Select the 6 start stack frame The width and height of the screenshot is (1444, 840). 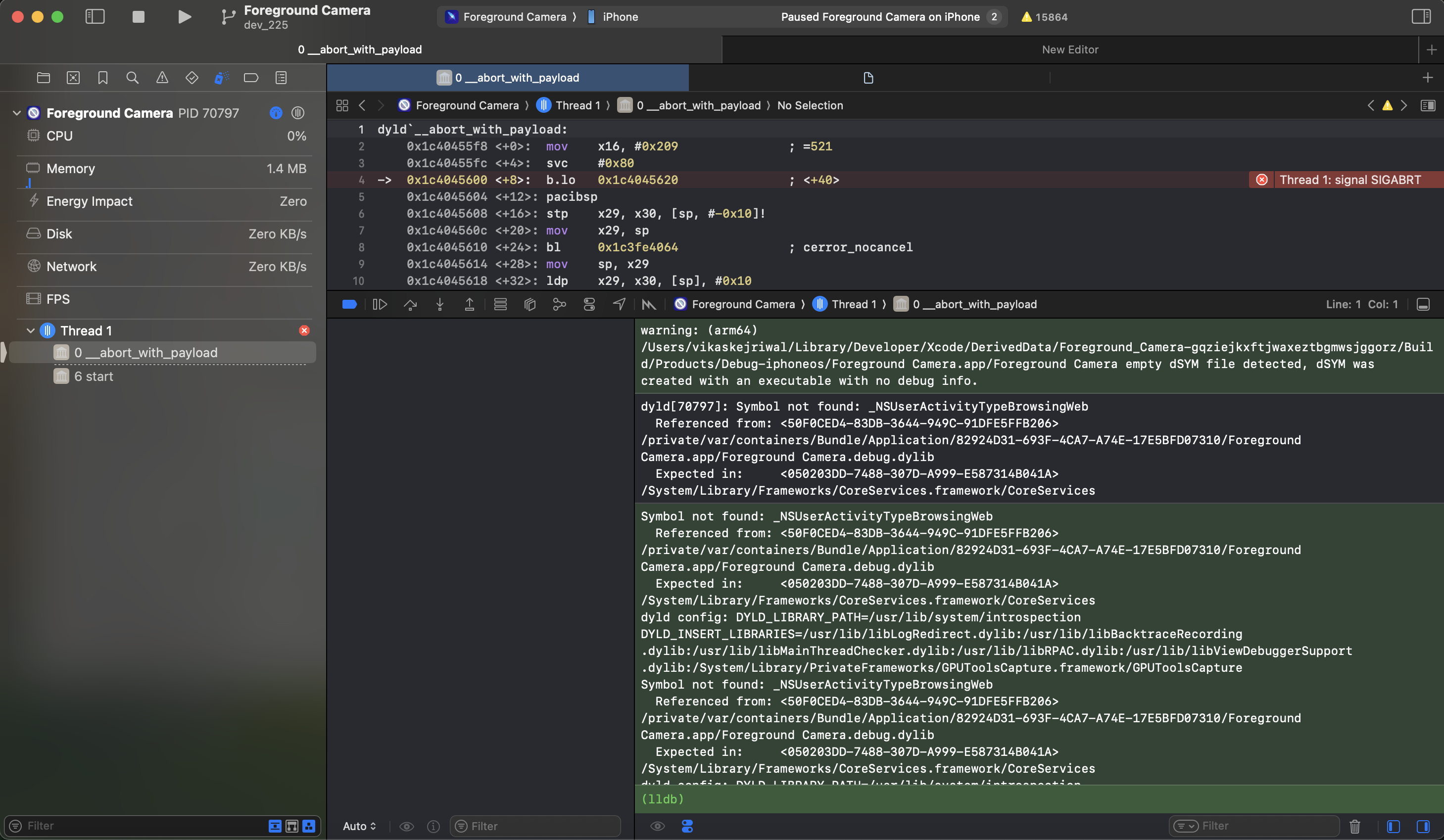(x=94, y=376)
